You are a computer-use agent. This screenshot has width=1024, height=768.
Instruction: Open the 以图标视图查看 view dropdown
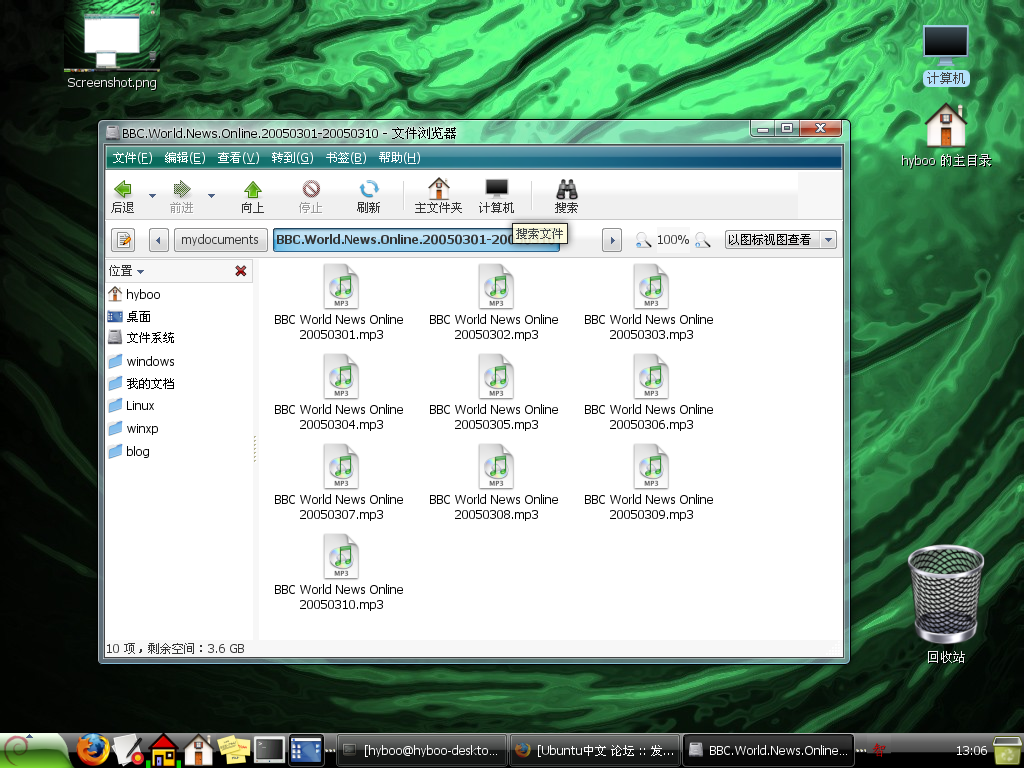tap(780, 240)
